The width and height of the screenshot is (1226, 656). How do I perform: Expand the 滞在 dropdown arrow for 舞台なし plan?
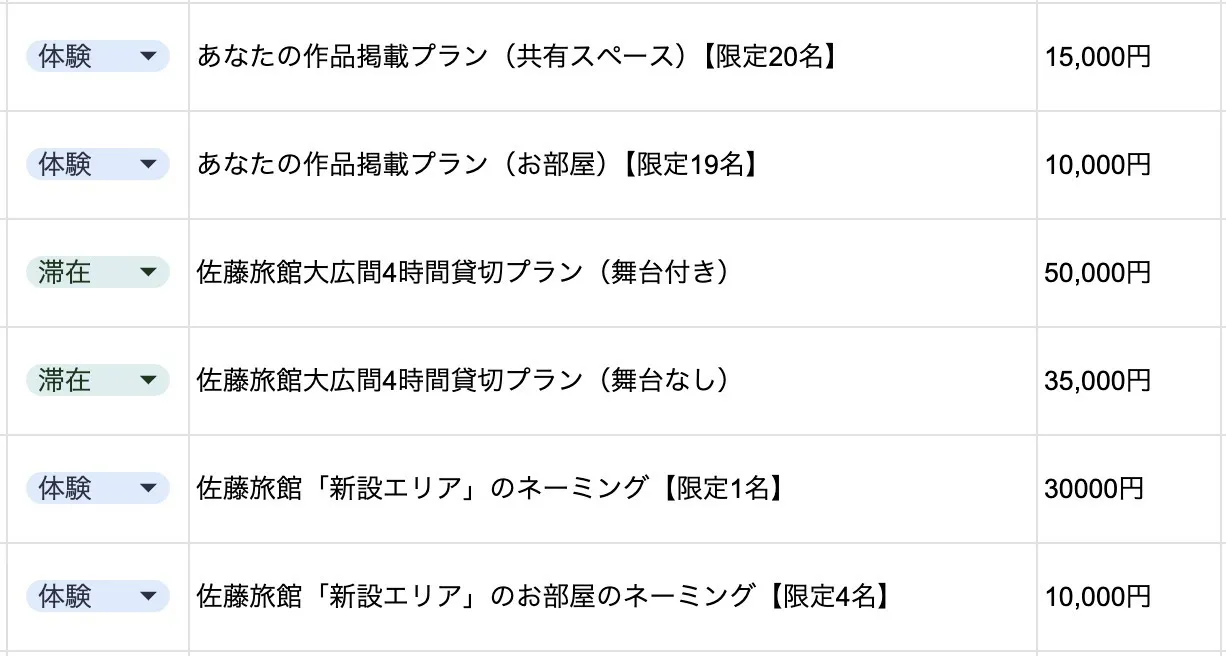pyautogui.click(x=148, y=380)
